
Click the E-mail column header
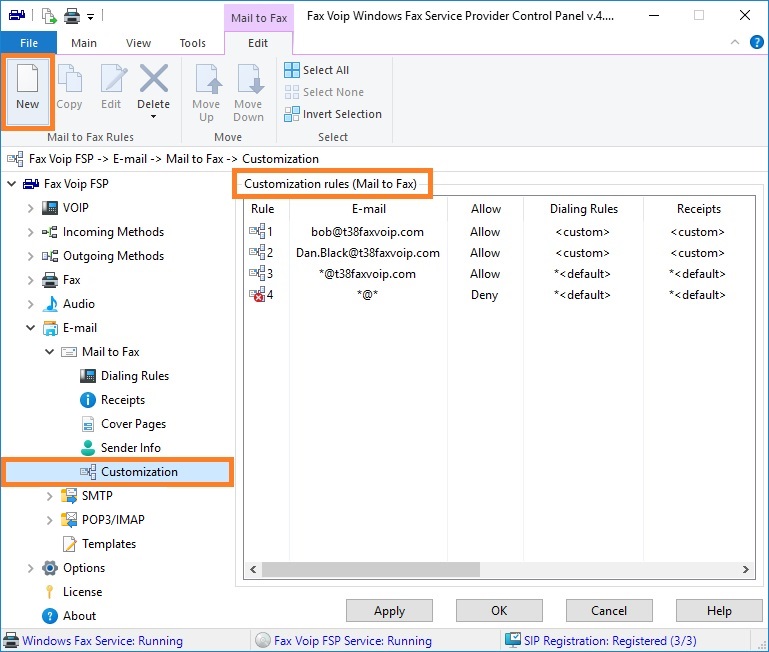tap(369, 209)
